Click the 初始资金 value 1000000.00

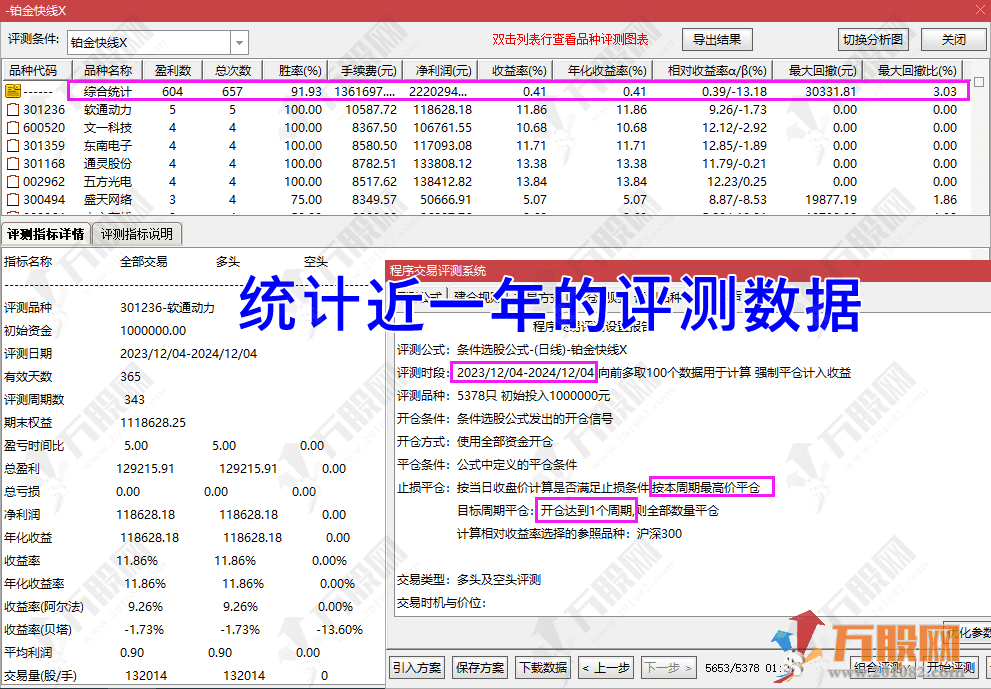tap(152, 331)
